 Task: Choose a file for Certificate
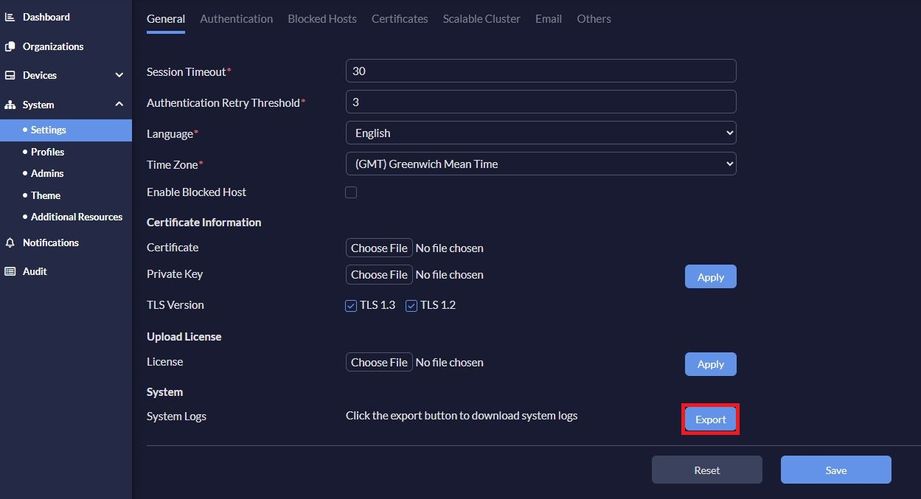[x=379, y=248]
